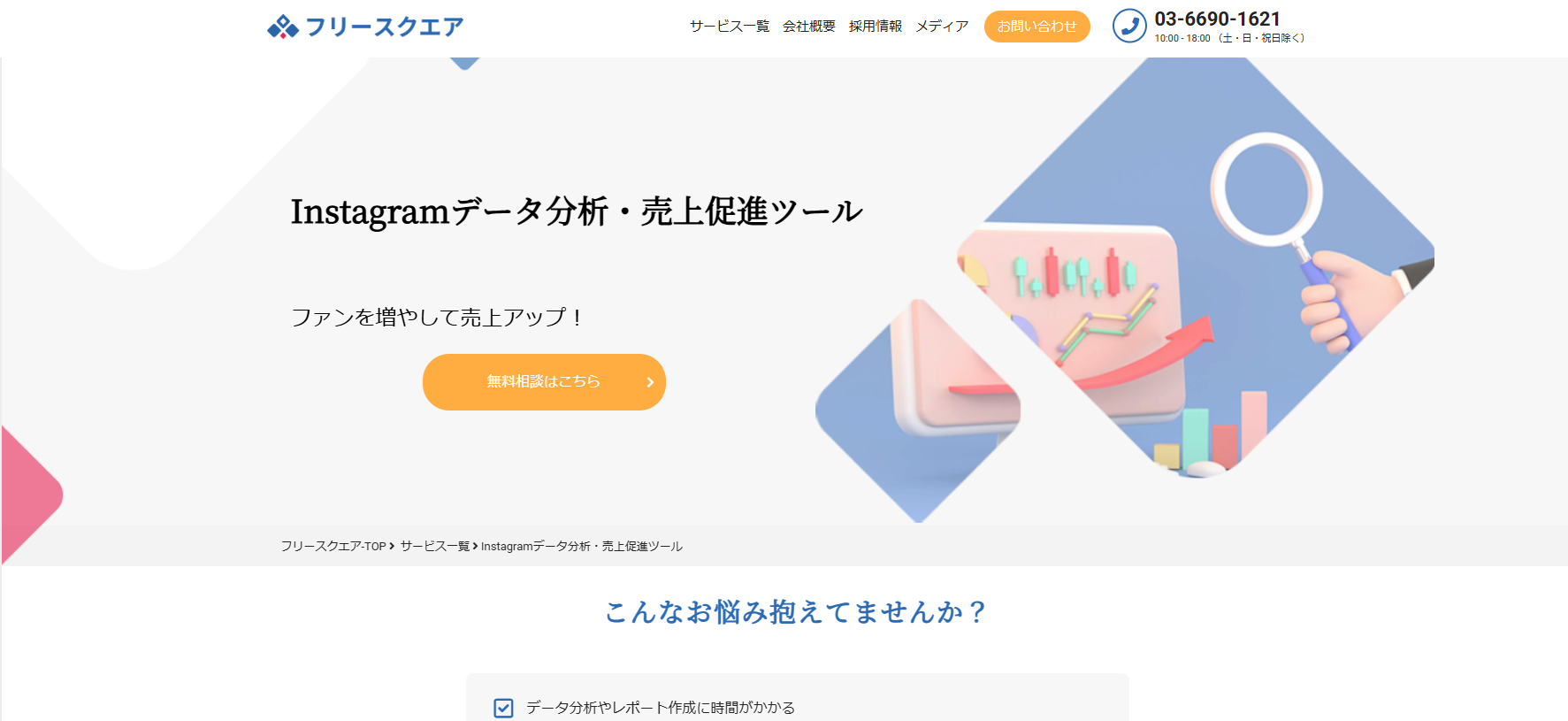
Task: Click the candlestick chart illustration
Action: pyautogui.click(x=1075, y=272)
